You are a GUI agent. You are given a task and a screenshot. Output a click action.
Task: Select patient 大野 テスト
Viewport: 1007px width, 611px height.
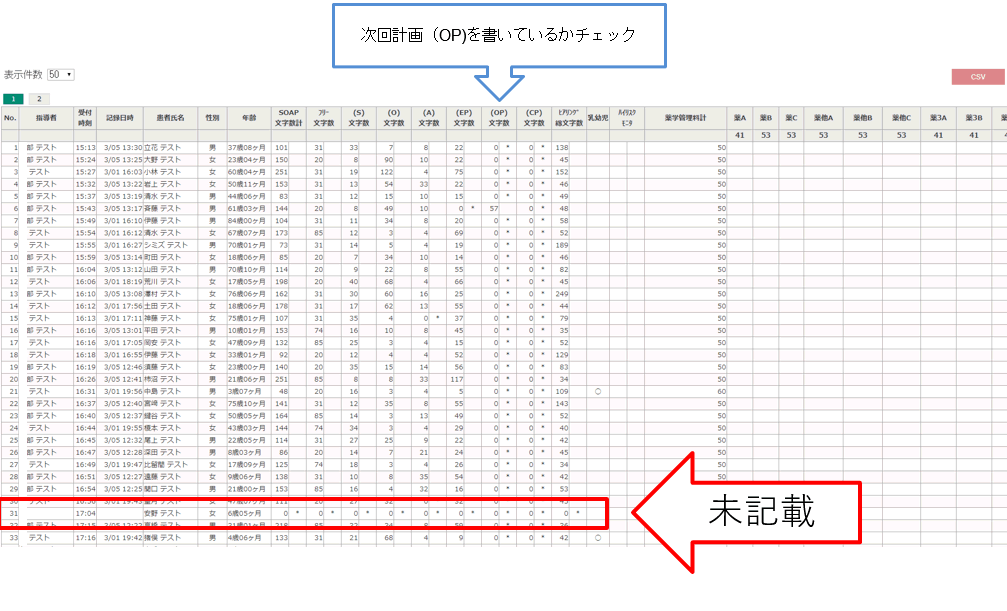click(x=162, y=159)
